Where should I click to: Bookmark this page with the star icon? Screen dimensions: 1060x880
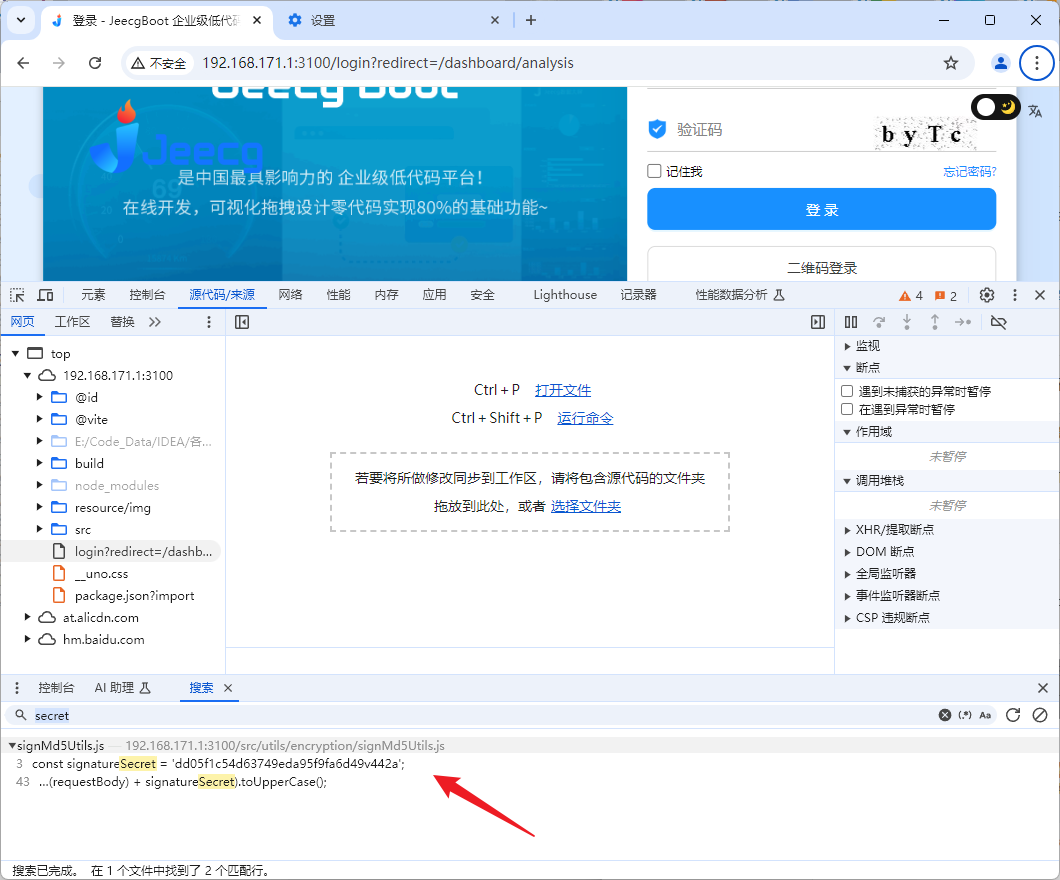coord(951,63)
